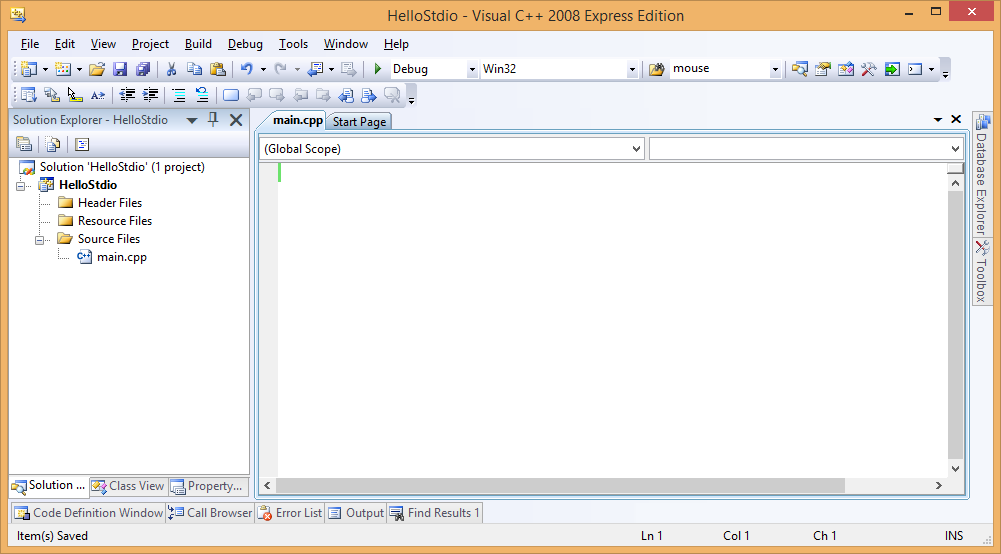The width and height of the screenshot is (1001, 554).
Task: Jump to next bookmark in document icon
Action: (369, 95)
